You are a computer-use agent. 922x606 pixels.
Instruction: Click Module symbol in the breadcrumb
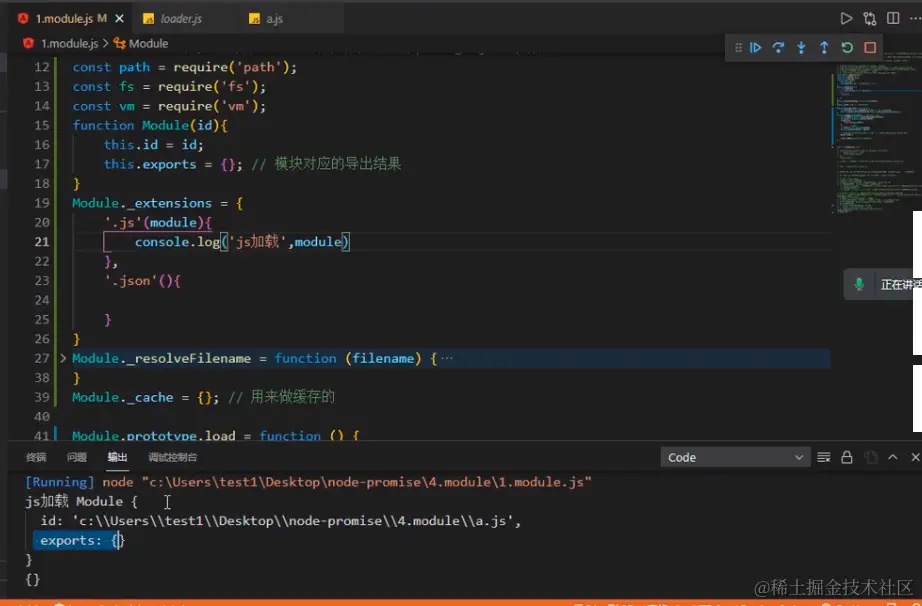148,43
